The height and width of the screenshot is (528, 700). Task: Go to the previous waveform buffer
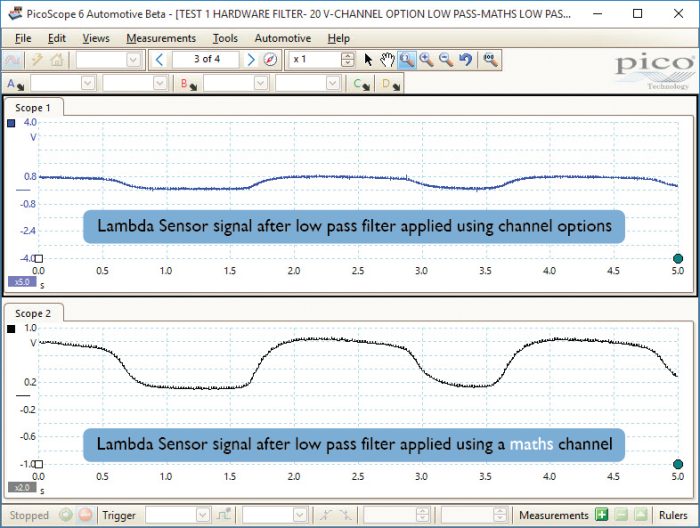point(159,59)
